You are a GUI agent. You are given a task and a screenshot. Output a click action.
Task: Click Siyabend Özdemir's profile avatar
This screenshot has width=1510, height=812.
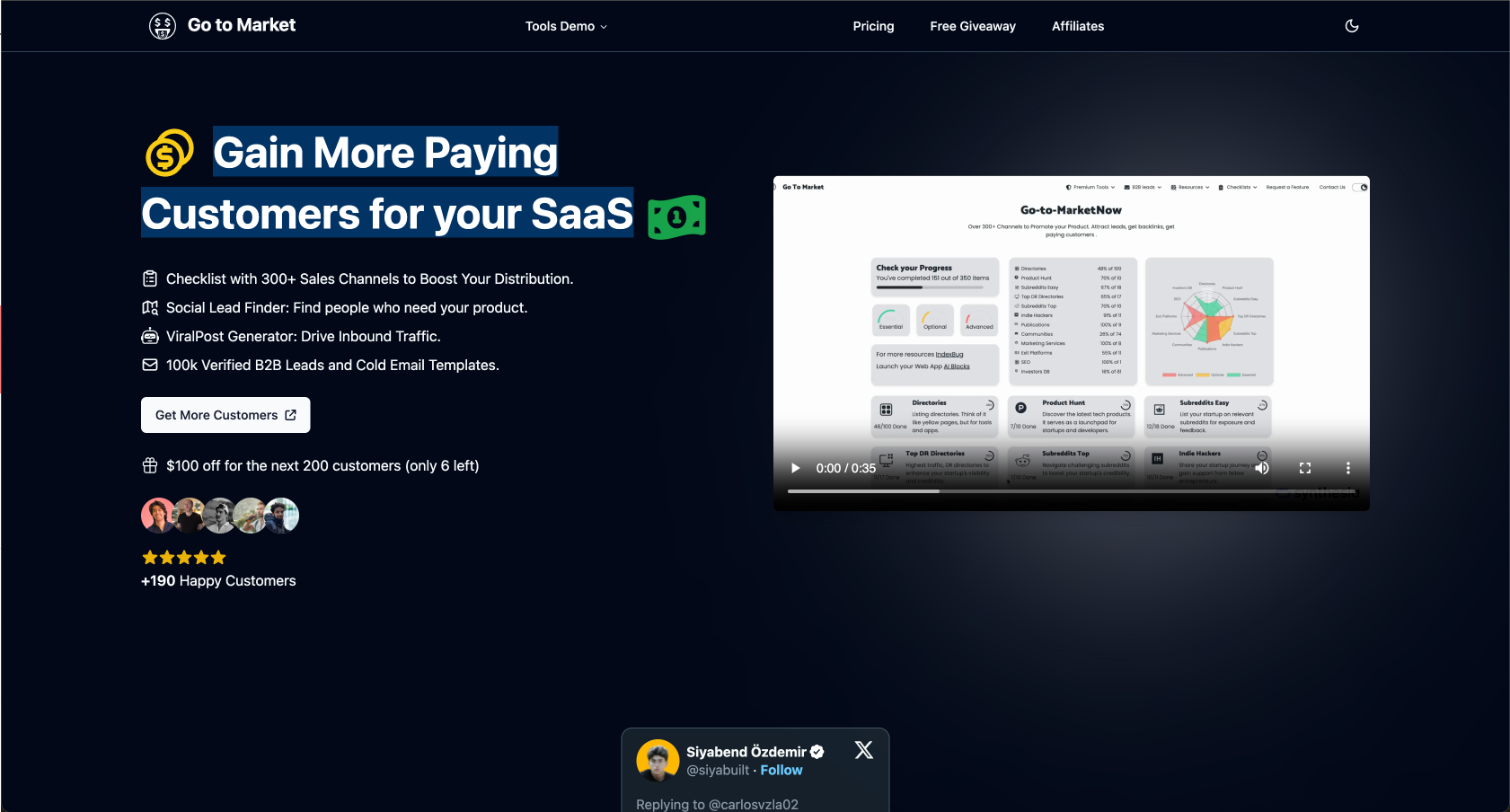(x=658, y=761)
